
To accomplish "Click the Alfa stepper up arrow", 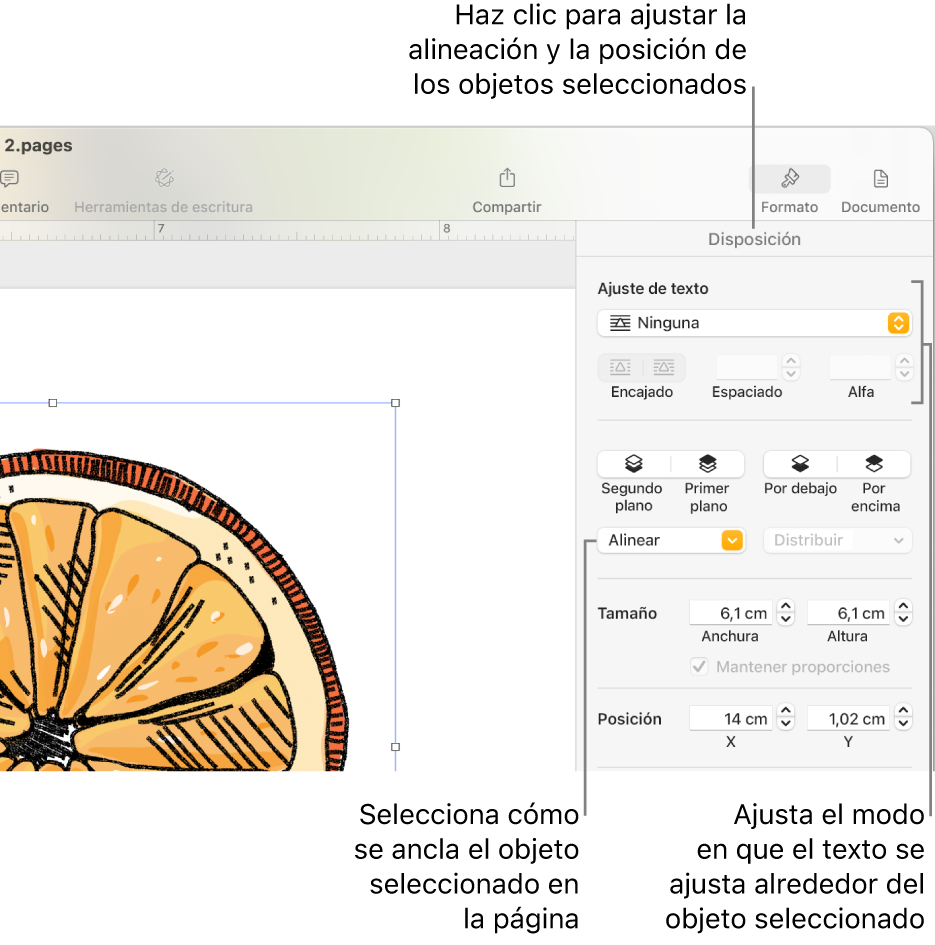I will coord(904,360).
